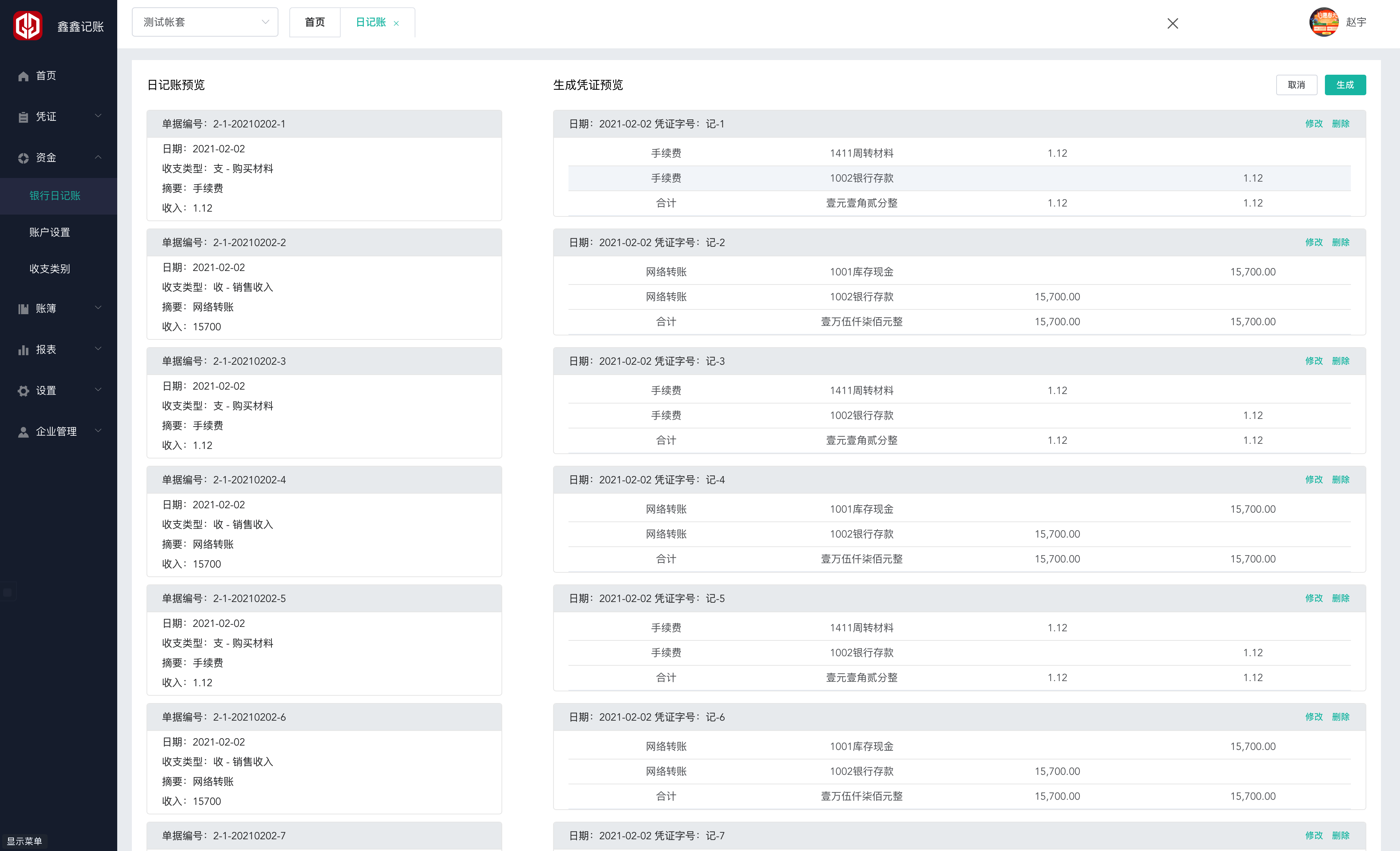
Task: Click the 凭证 clipboard icon in sidebar
Action: 23,117
